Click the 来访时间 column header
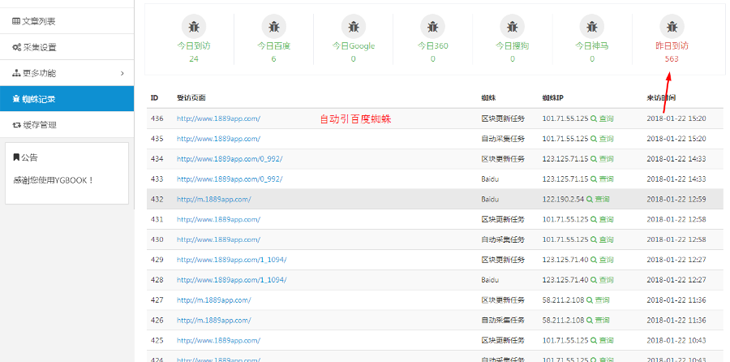The height and width of the screenshot is (362, 730). tap(661, 98)
